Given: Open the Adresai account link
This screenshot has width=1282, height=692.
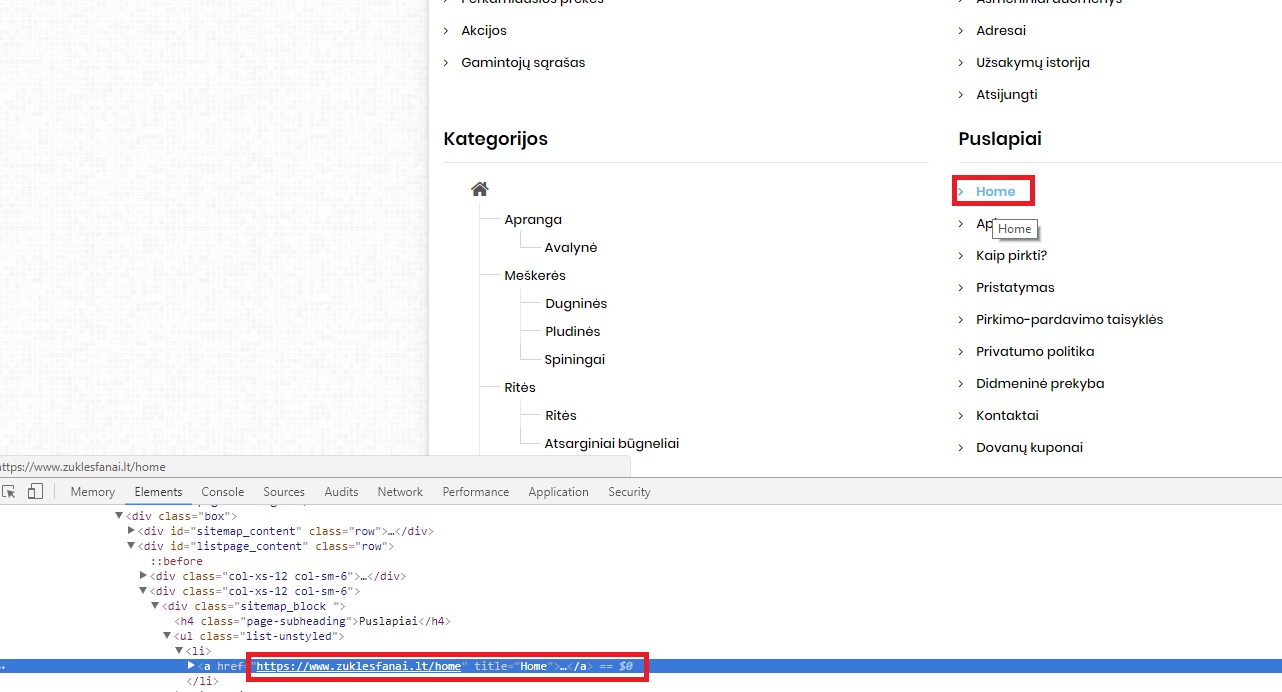Looking at the screenshot, I should [1001, 30].
